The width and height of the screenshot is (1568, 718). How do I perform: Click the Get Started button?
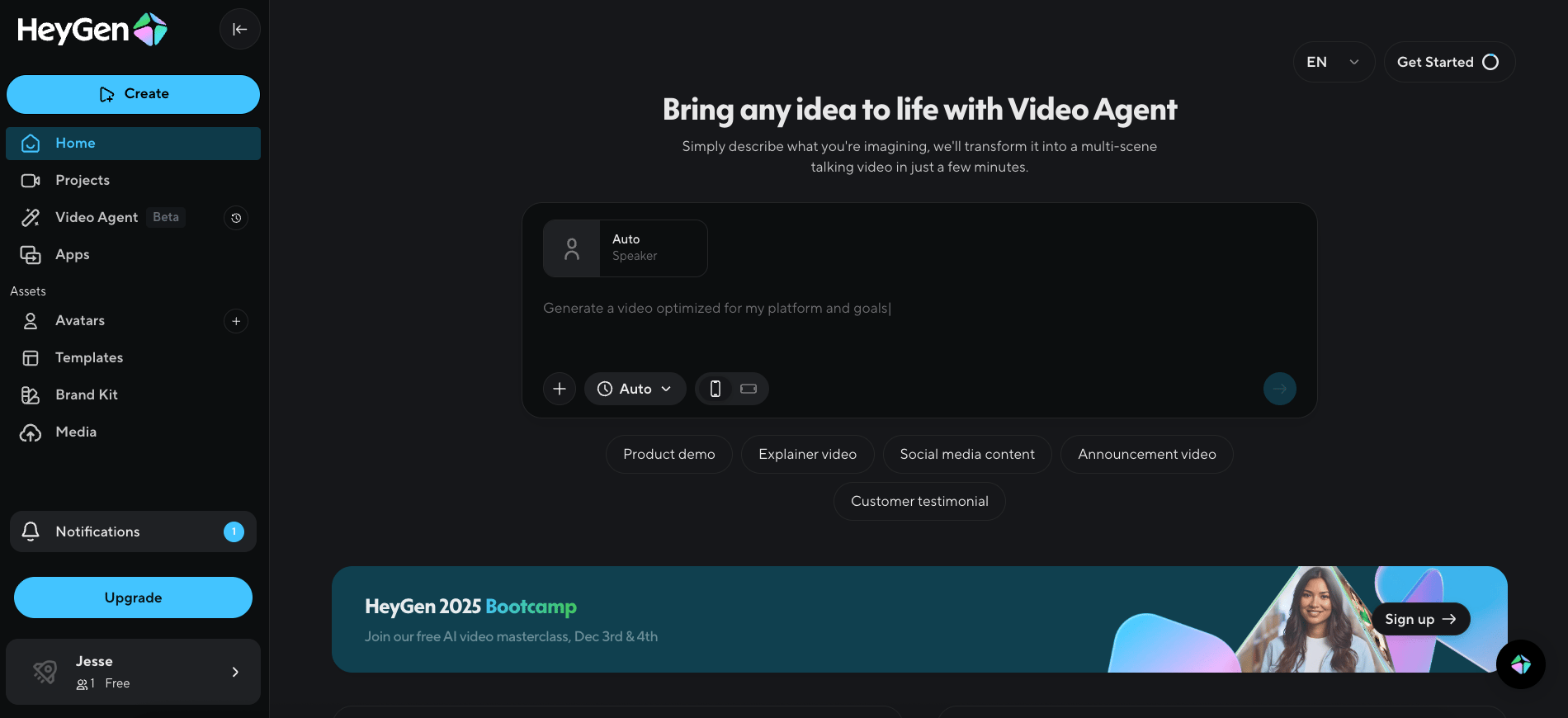[1449, 62]
